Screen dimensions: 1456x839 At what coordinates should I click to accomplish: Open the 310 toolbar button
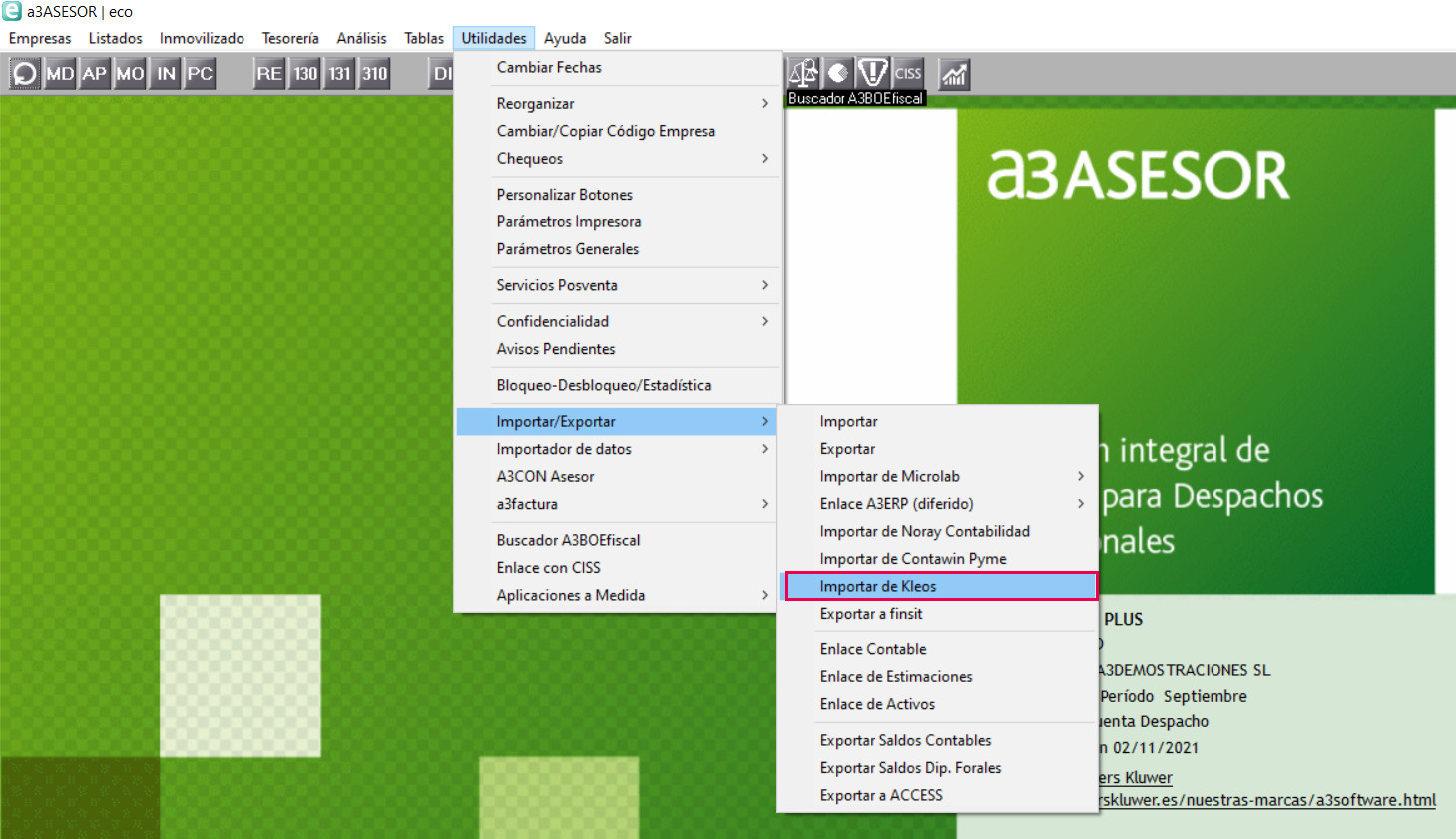tap(374, 74)
